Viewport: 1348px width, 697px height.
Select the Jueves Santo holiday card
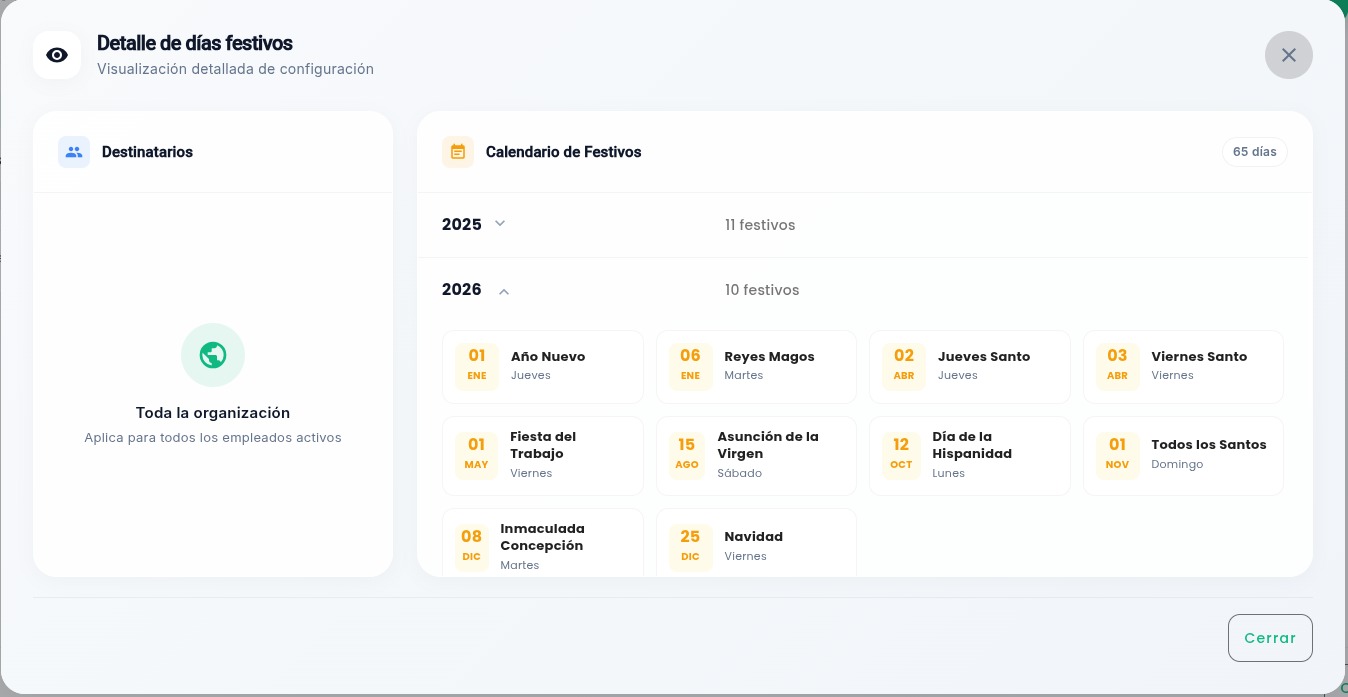(969, 366)
